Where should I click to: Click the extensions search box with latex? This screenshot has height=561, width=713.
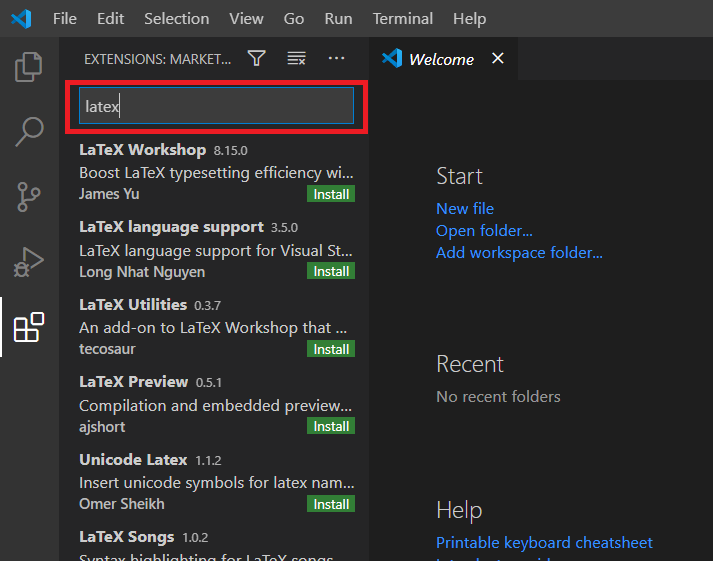pyautogui.click(x=216, y=106)
